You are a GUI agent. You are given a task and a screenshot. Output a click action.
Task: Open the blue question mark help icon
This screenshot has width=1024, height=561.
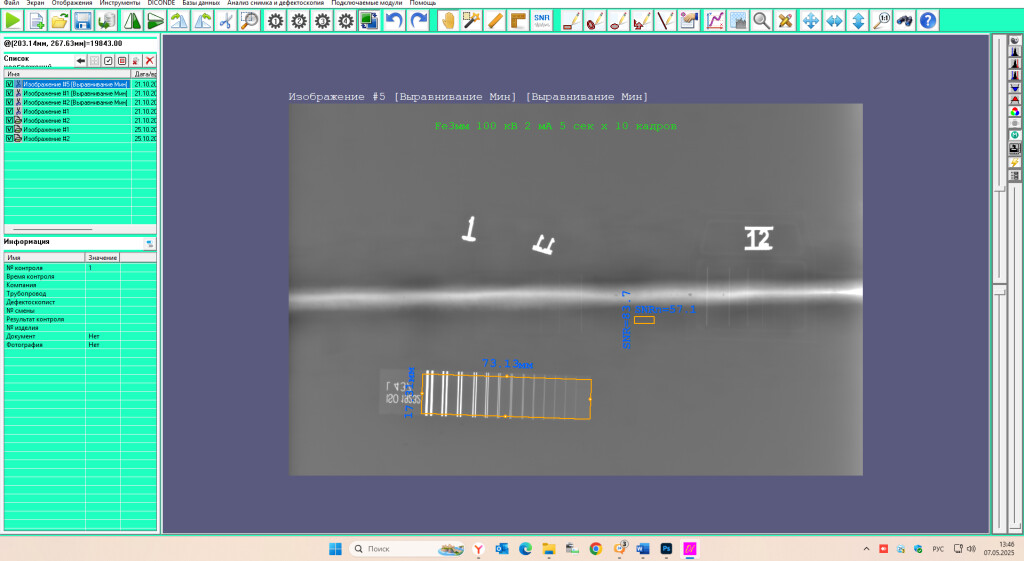pos(928,20)
